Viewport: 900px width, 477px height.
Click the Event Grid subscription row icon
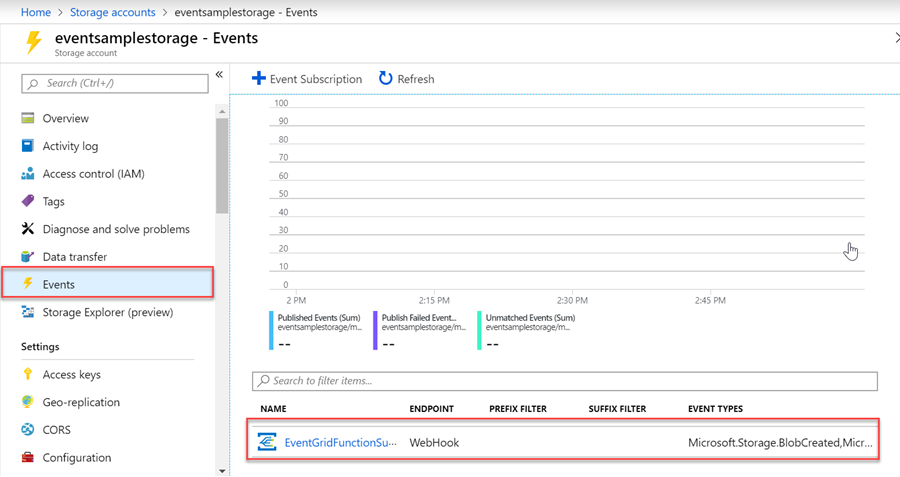[267, 442]
